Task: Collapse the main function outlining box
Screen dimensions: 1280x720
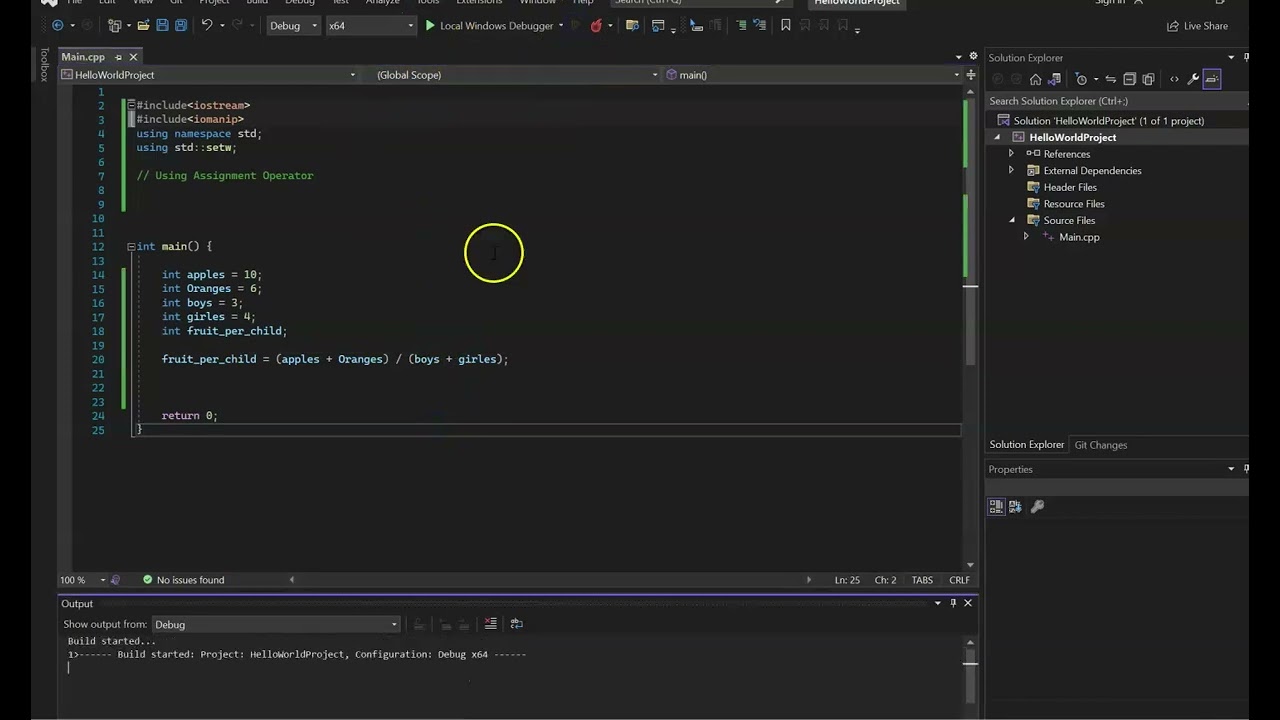Action: (x=131, y=246)
